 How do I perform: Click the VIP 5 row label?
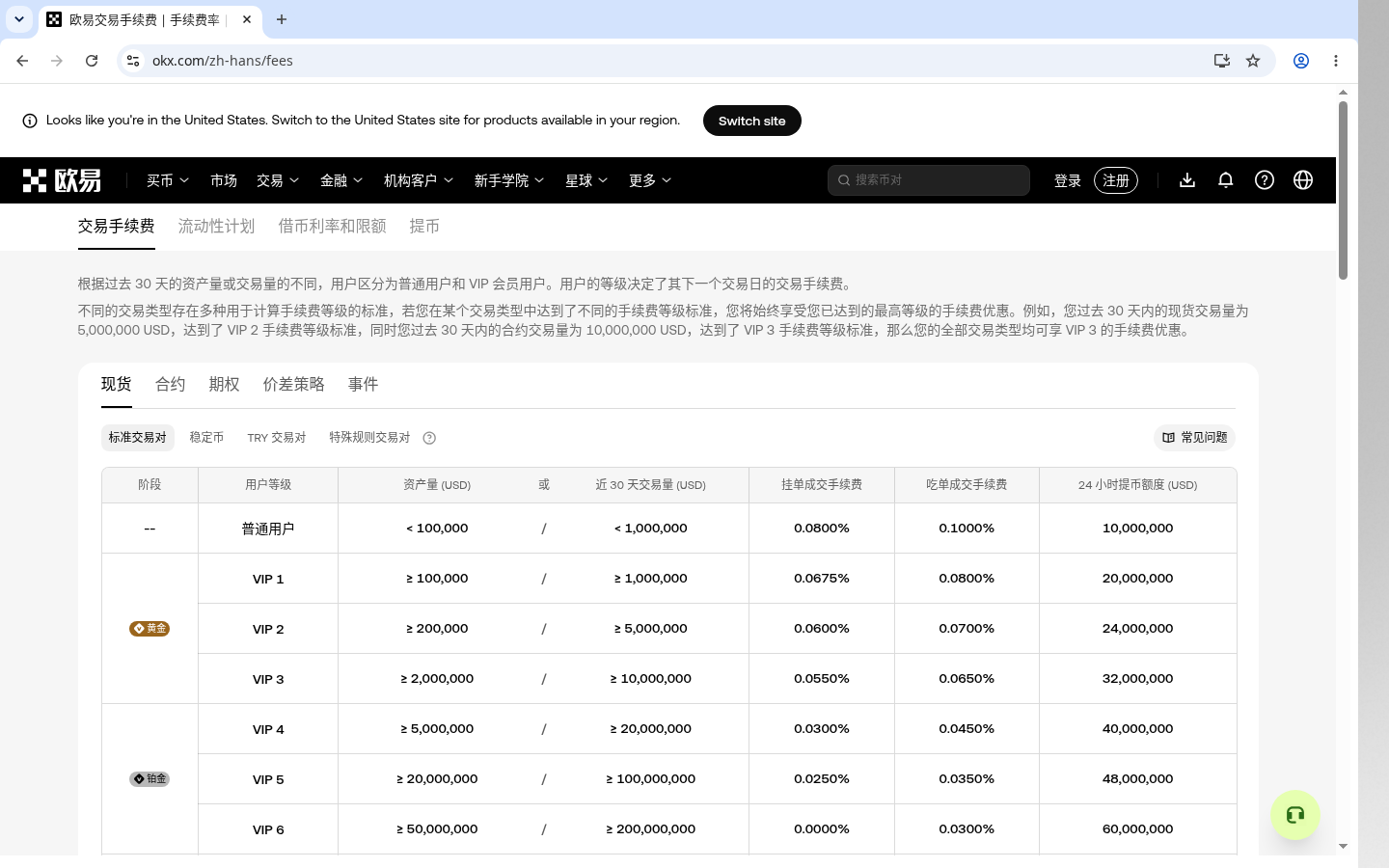(x=268, y=779)
